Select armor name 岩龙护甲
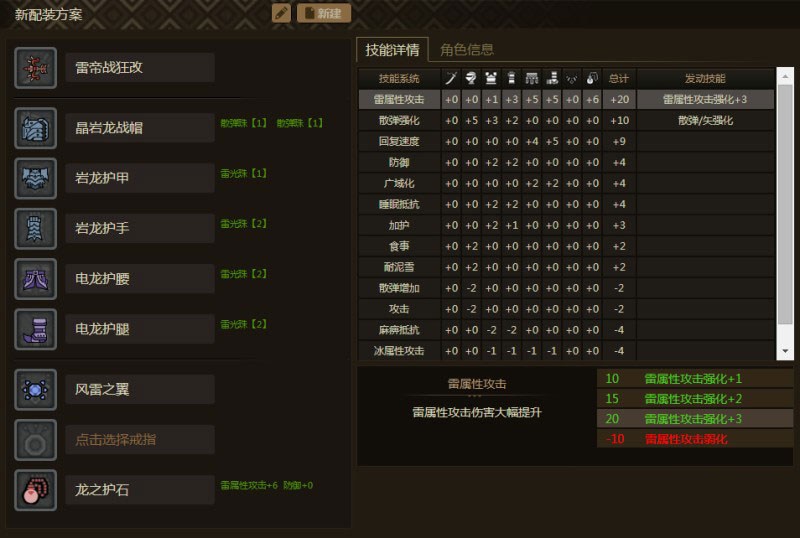The width and height of the screenshot is (800, 538). pyautogui.click(x=140, y=178)
